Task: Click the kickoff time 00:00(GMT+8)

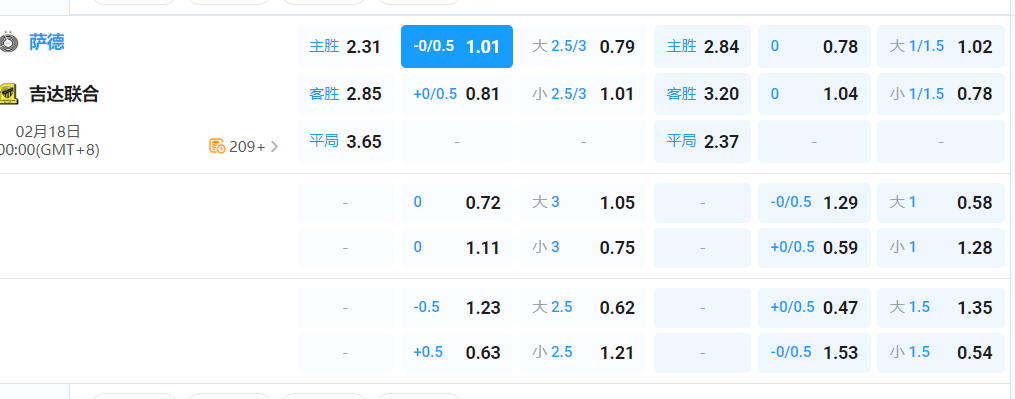Action: [50, 150]
